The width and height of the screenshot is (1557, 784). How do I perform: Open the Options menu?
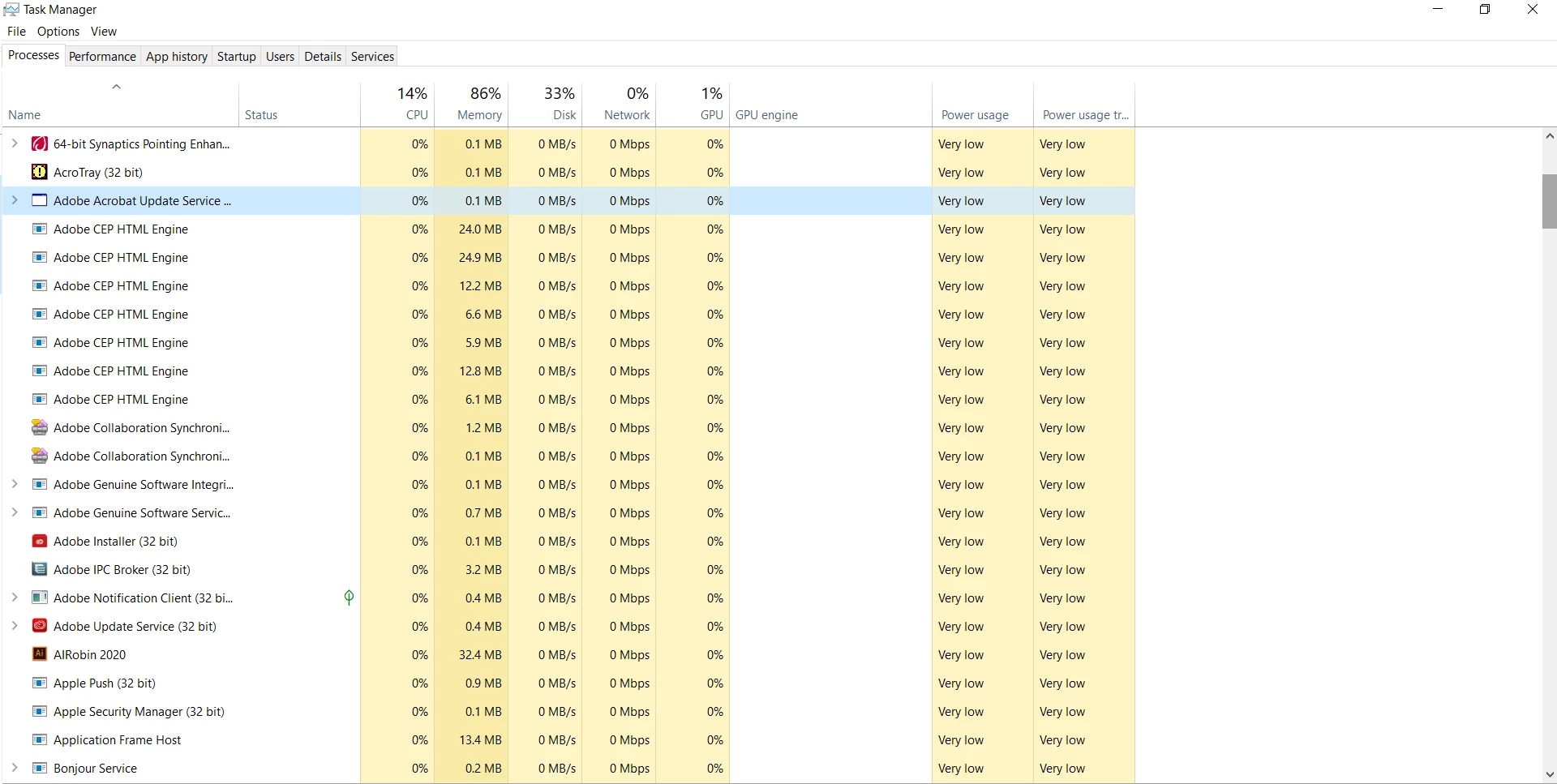pyautogui.click(x=58, y=32)
